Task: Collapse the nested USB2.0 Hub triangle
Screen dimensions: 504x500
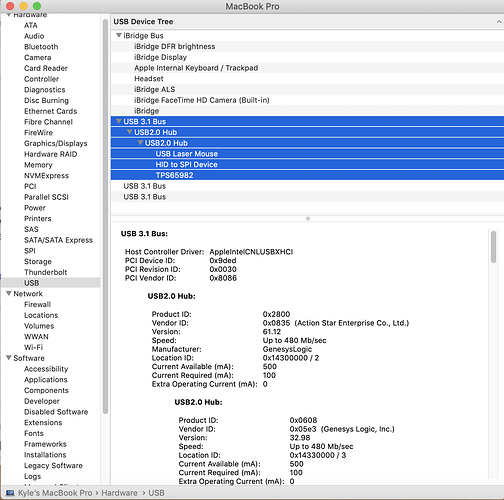Action: 140,143
